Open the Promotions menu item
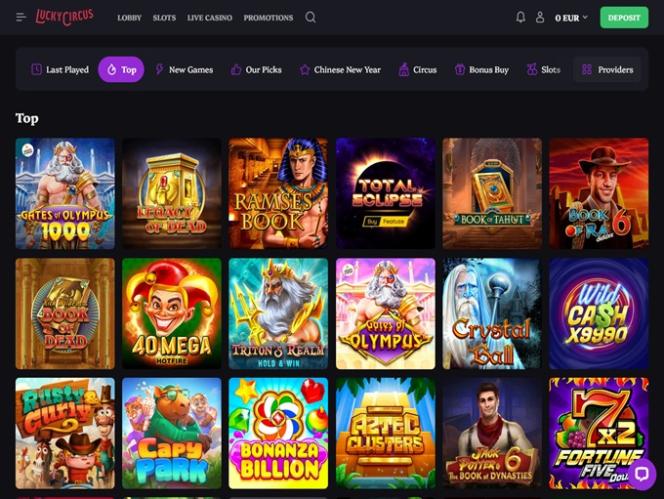 268,18
